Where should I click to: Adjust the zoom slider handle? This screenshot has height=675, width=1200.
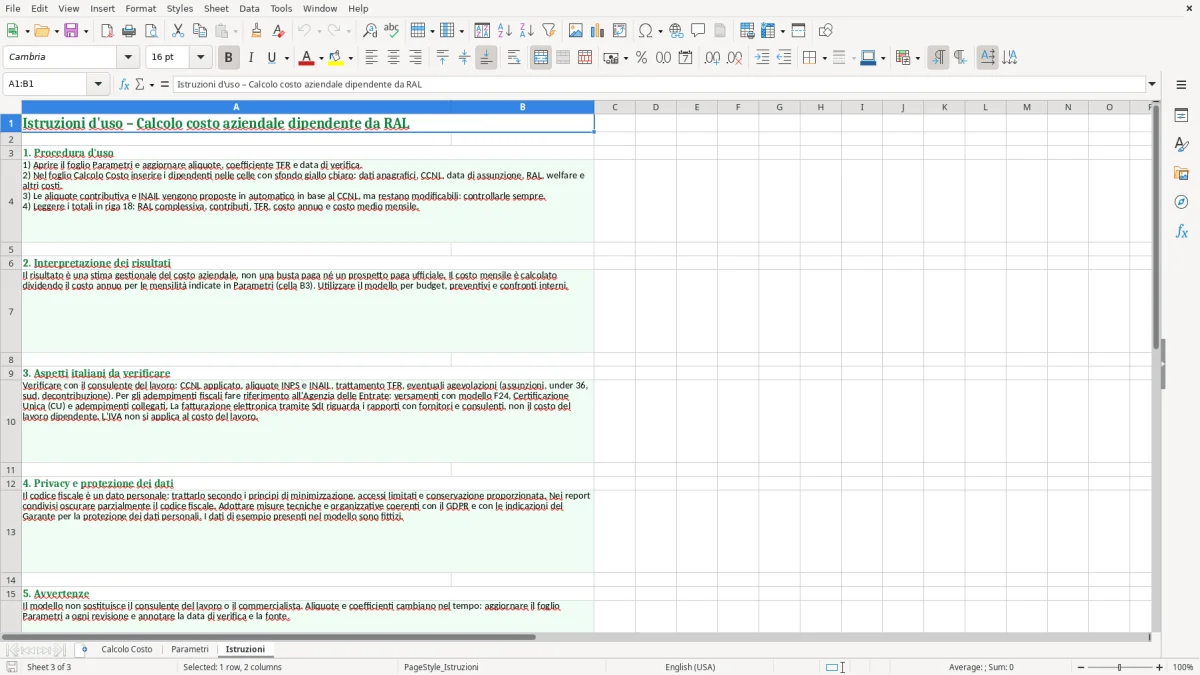click(1119, 667)
